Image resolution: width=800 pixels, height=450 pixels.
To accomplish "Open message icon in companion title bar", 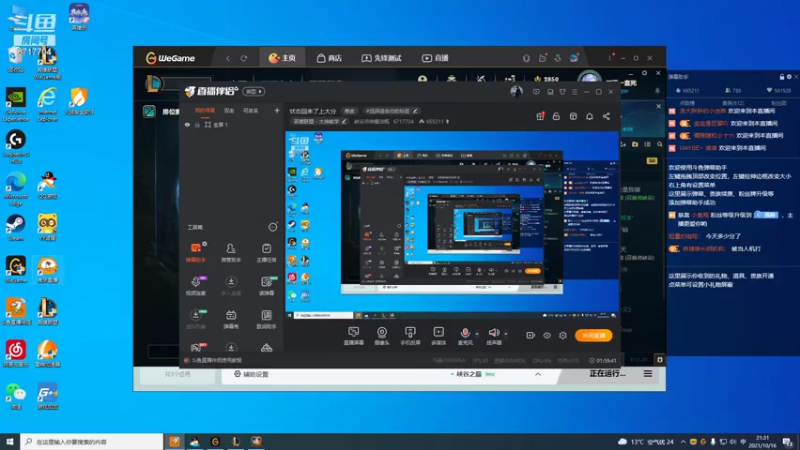I will [536, 92].
